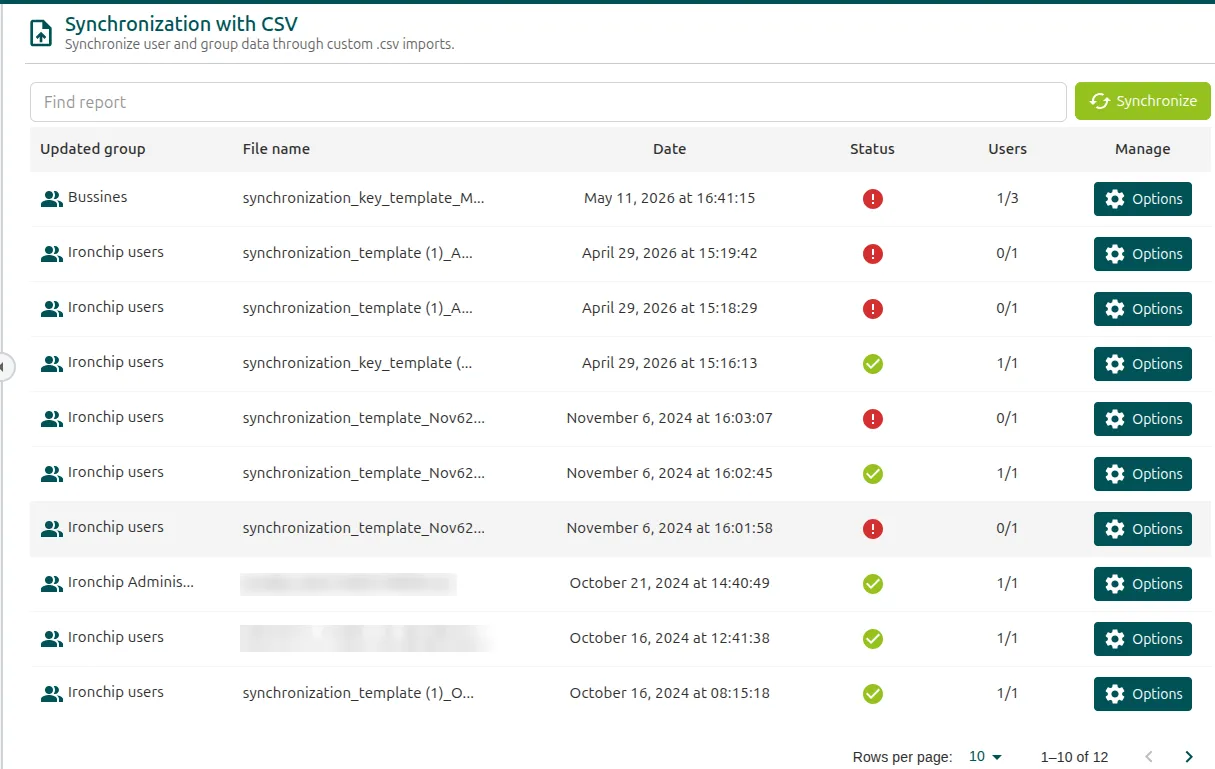
Task: Start a new sync with the Synchronize button
Action: tap(1143, 101)
